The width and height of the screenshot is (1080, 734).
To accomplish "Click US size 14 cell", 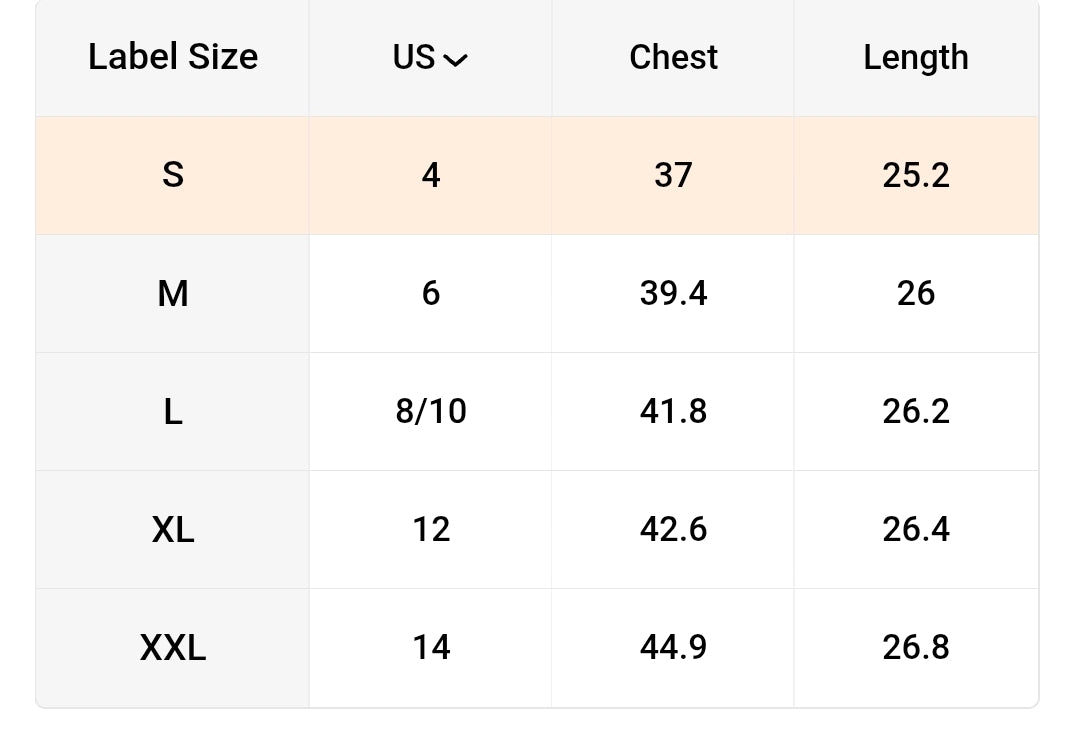I will (431, 648).
